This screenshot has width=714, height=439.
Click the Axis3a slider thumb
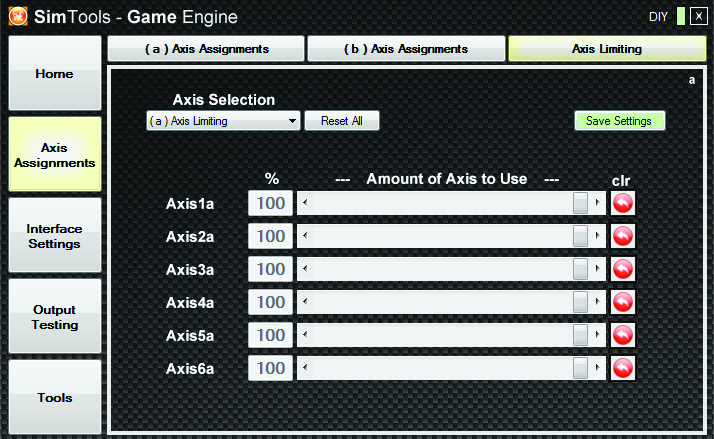coord(580,269)
